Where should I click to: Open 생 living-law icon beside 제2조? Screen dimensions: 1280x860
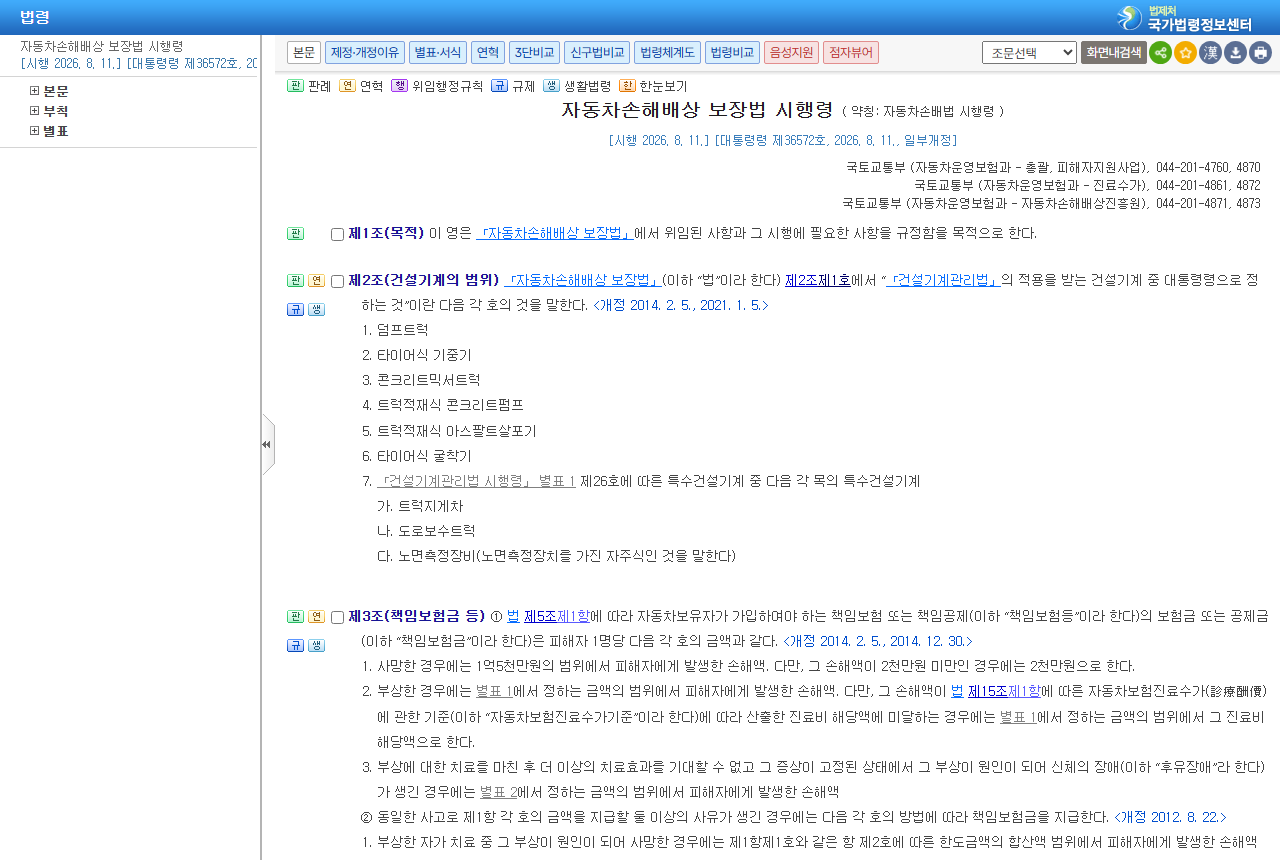coord(316,309)
